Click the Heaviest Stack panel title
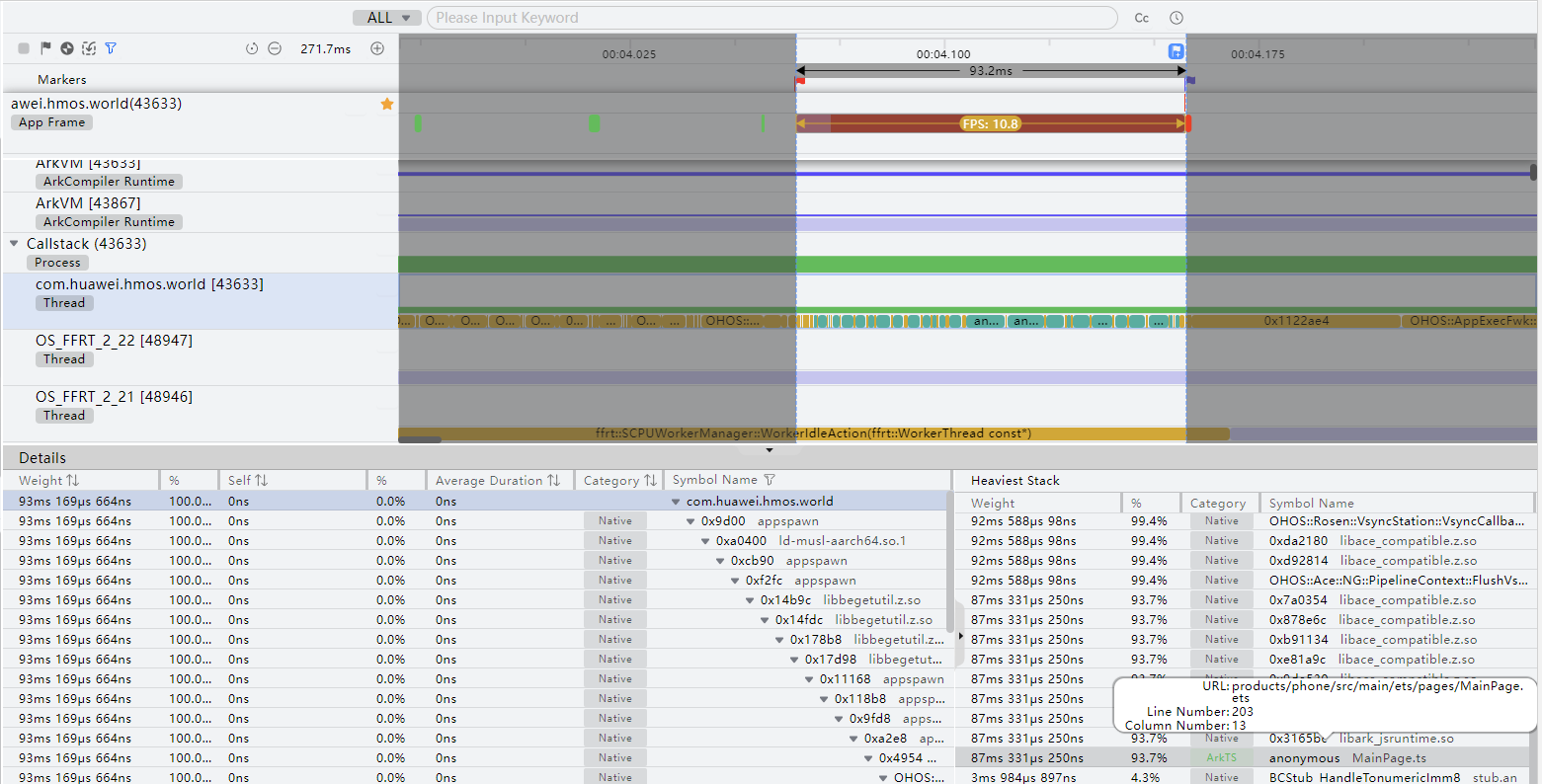The height and width of the screenshot is (784, 1542). tap(1015, 481)
